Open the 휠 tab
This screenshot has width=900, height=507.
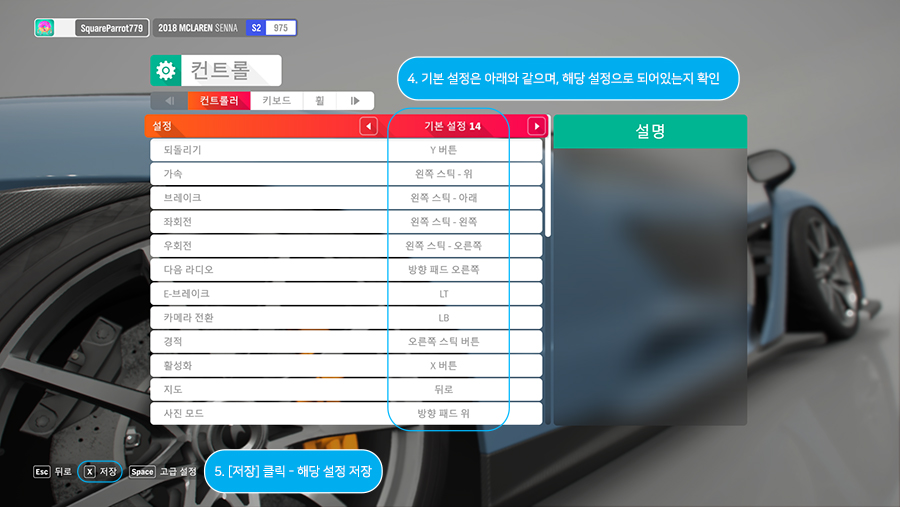(x=321, y=101)
